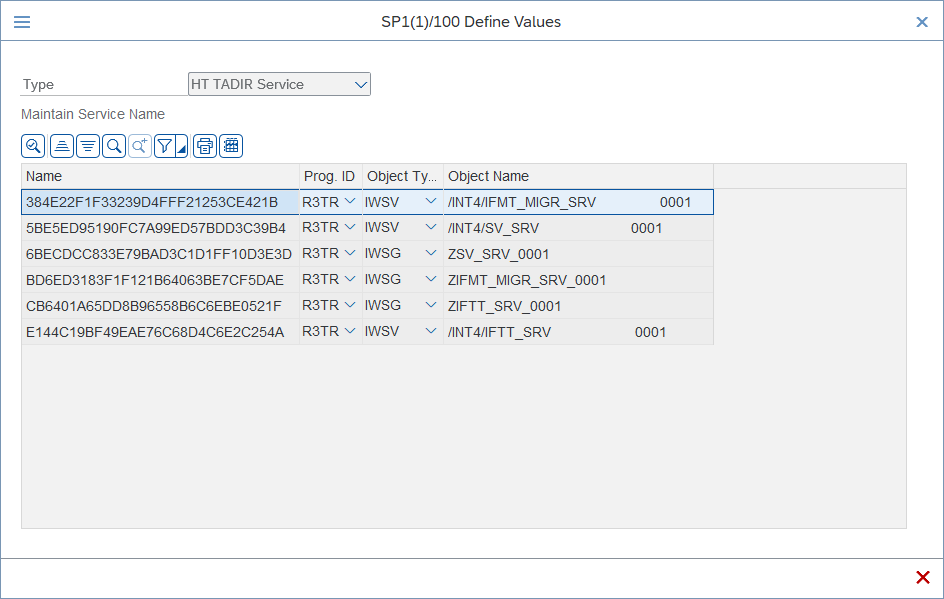This screenshot has height=599, width=944.
Task: Click object name ZSV_SRV_0001
Action: click(578, 254)
